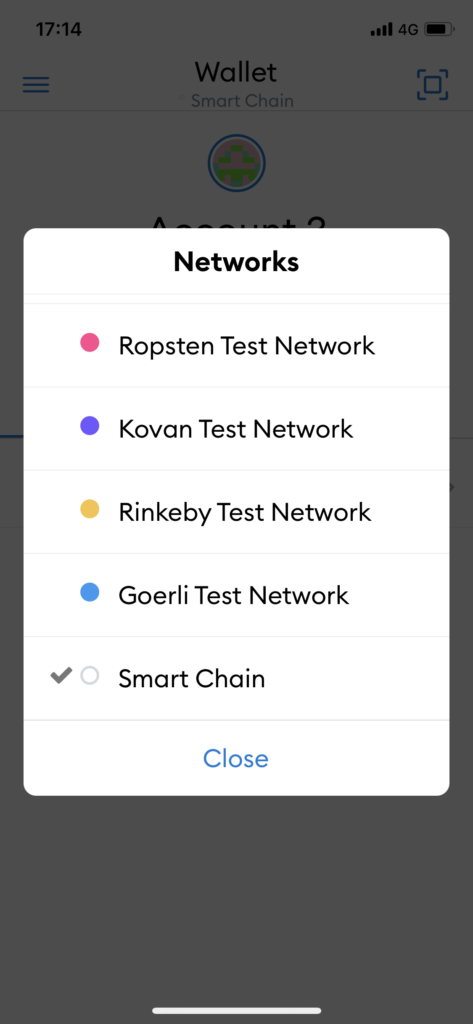Viewport: 473px width, 1024px height.
Task: Click the Smart Chain empty circle icon
Action: click(x=90, y=675)
